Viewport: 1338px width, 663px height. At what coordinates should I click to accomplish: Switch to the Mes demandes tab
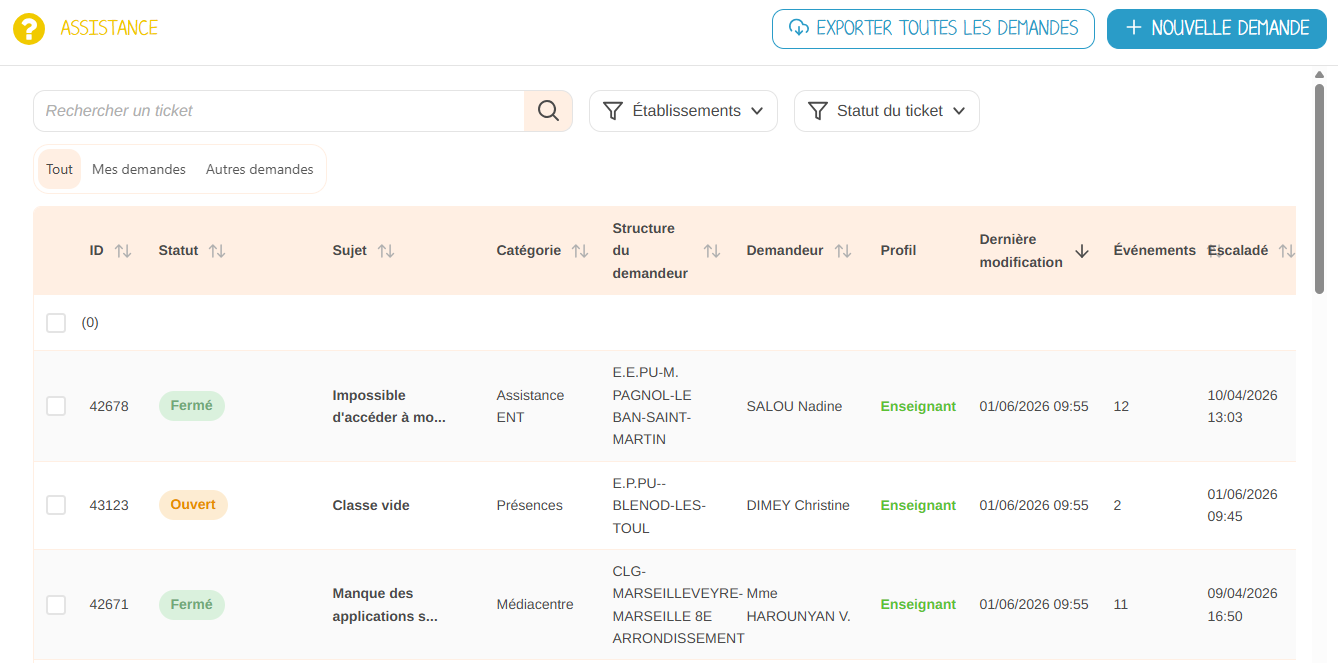(139, 169)
